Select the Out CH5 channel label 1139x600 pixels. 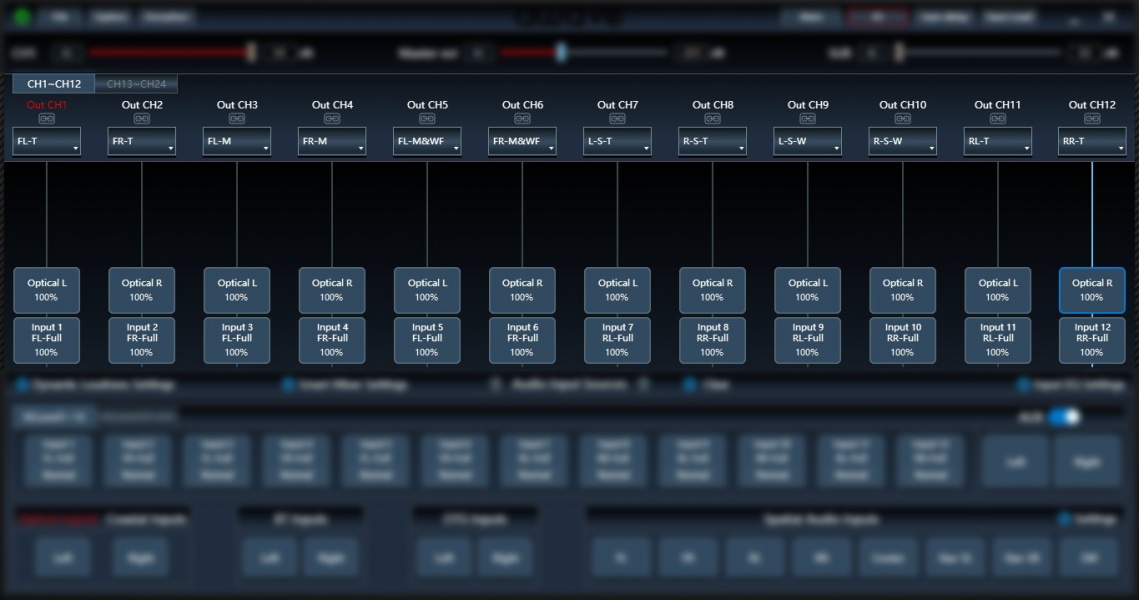coord(427,105)
